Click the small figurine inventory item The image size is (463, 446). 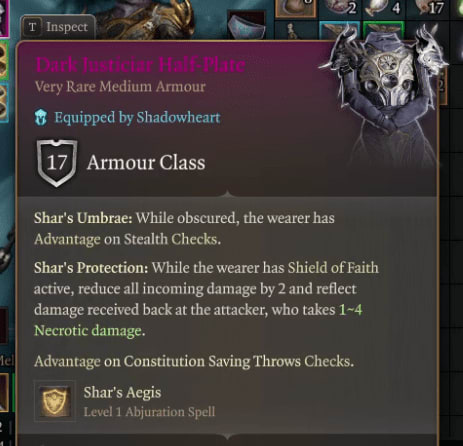pyautogui.click(x=293, y=31)
